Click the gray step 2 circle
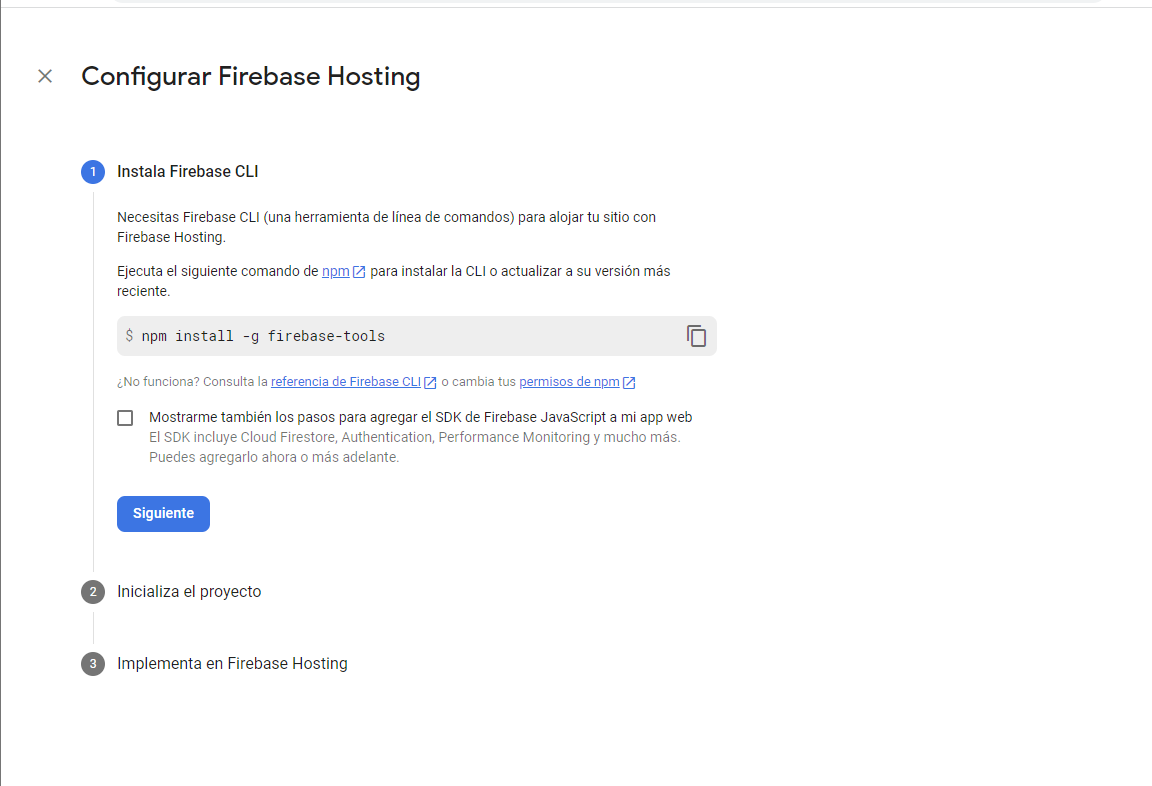Viewport: 1152px width, 786px height. coord(93,591)
